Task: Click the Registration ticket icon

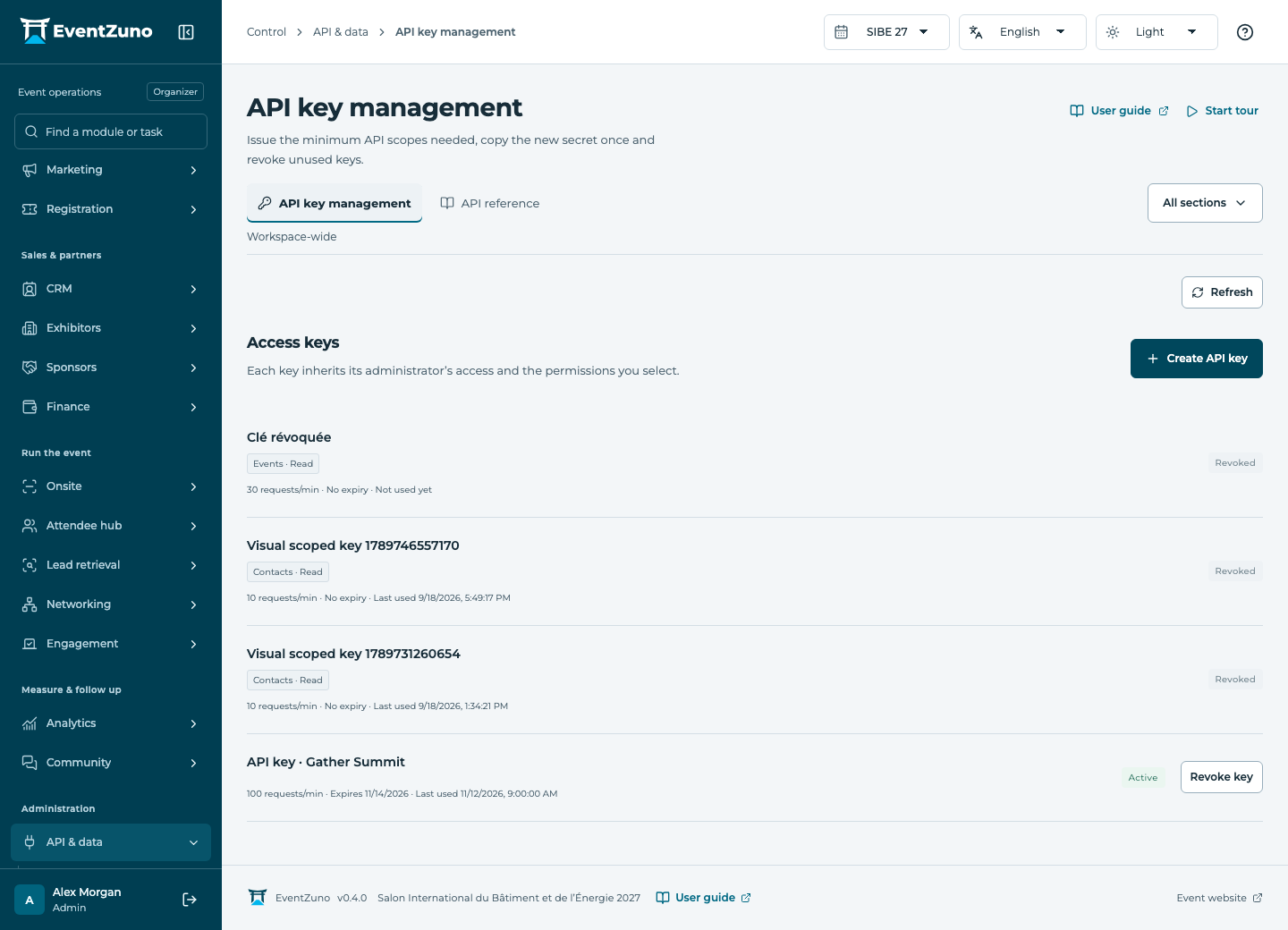Action: point(30,209)
